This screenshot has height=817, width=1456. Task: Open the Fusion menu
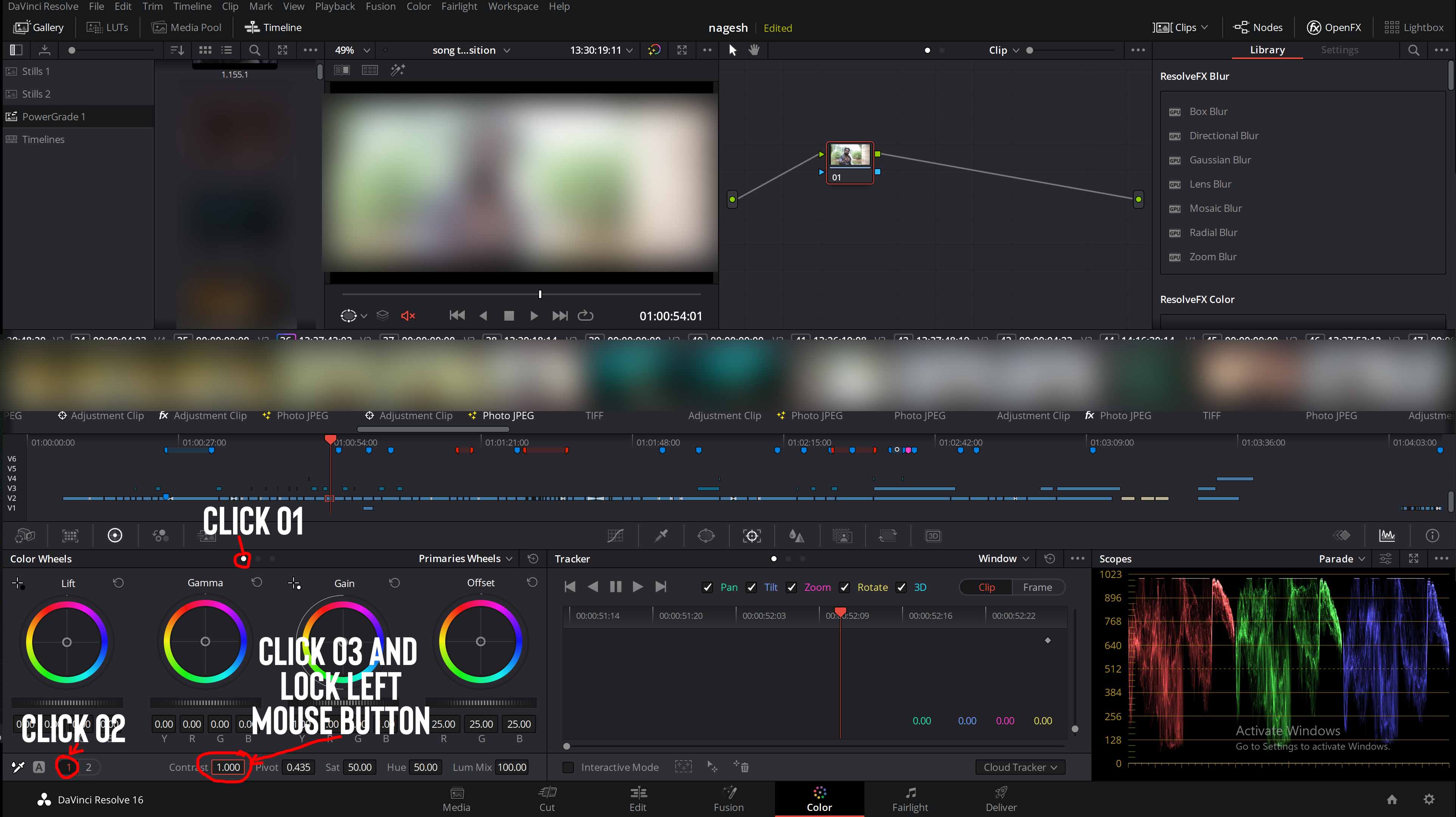coord(381,6)
